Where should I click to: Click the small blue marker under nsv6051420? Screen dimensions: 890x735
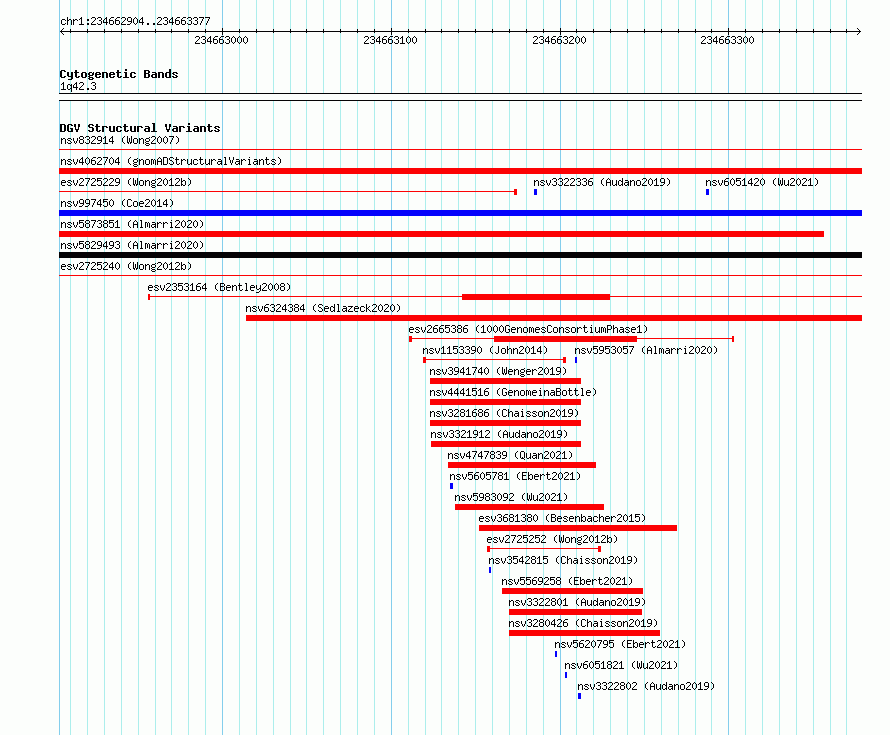click(x=707, y=192)
